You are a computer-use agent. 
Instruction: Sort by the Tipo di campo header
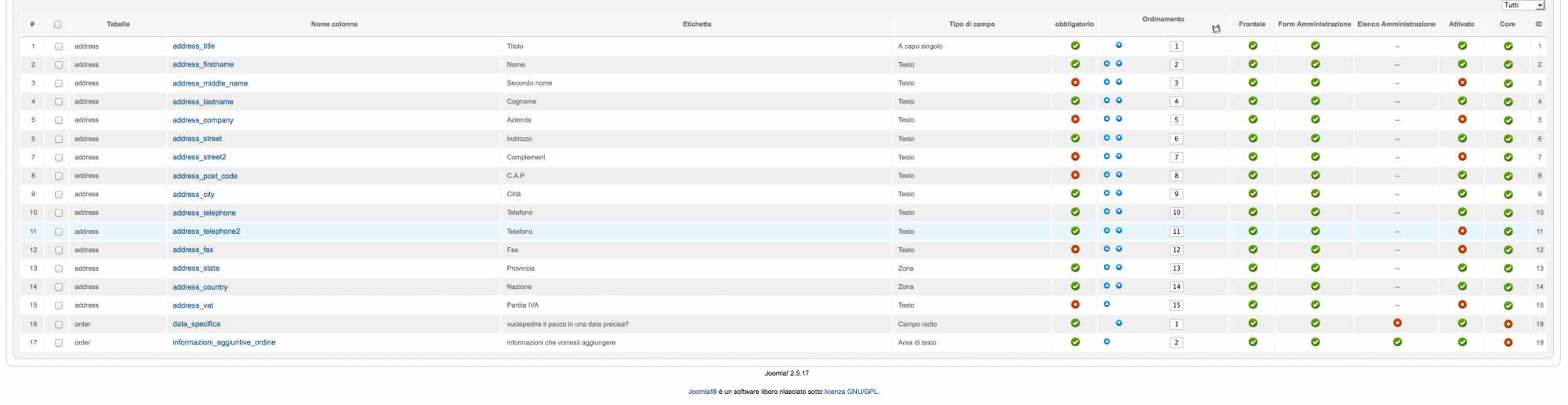[x=971, y=24]
